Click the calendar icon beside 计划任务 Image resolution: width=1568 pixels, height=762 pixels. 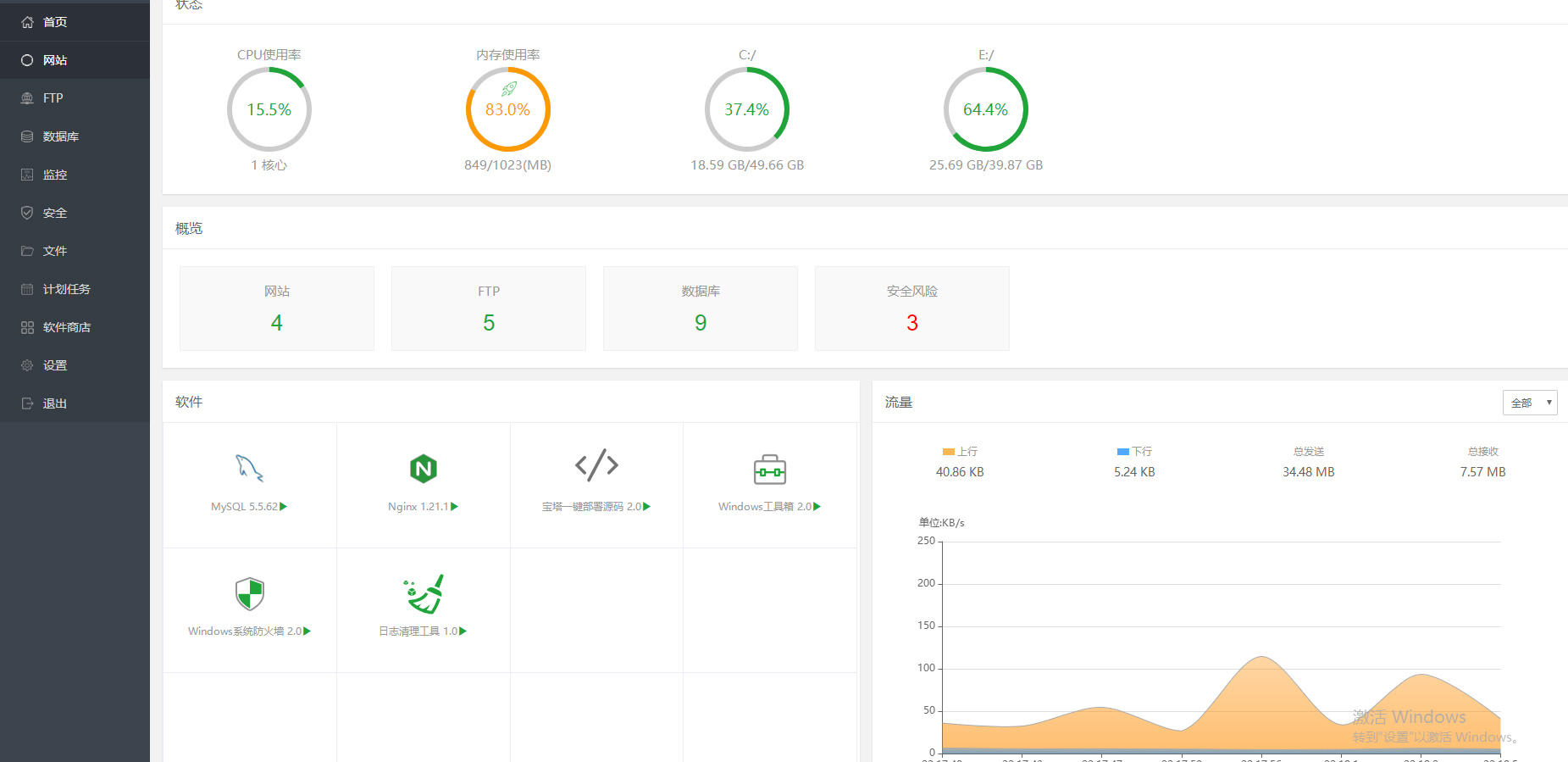coord(27,289)
